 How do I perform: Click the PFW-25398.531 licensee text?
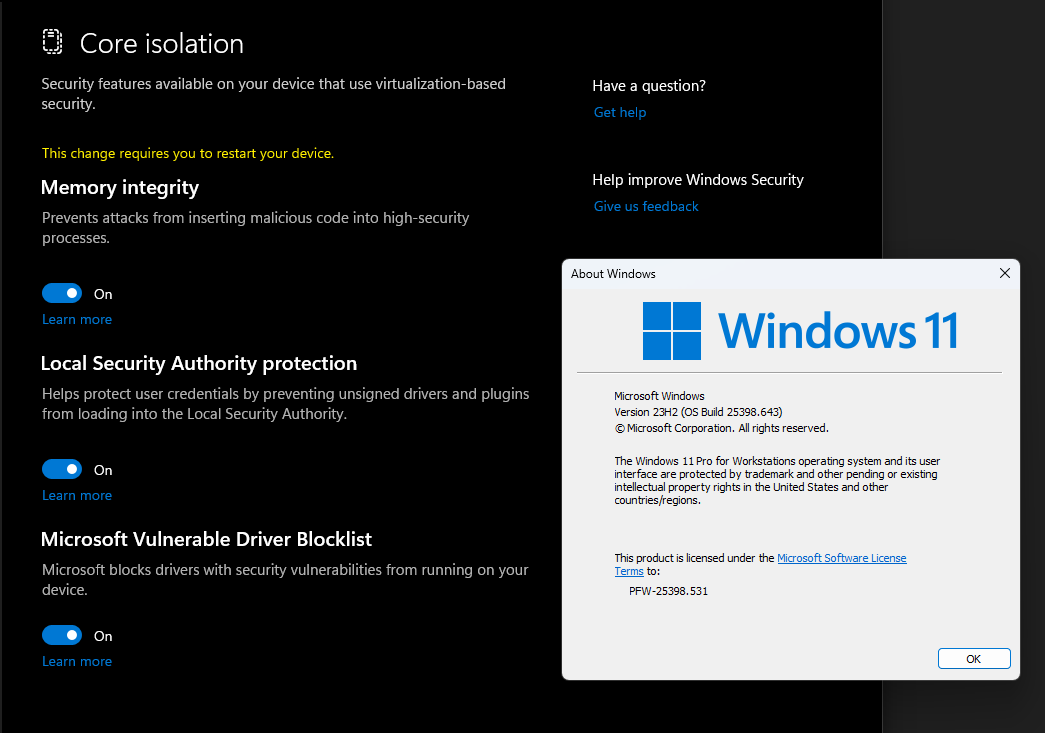pyautogui.click(x=668, y=591)
